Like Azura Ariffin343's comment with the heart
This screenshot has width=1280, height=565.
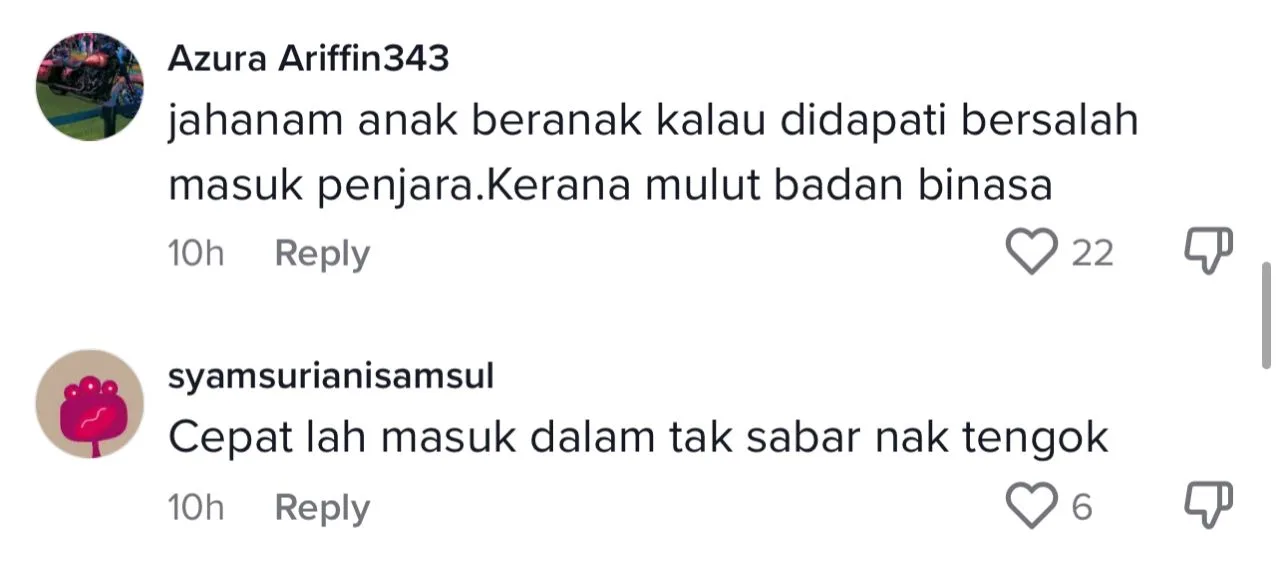(1031, 252)
